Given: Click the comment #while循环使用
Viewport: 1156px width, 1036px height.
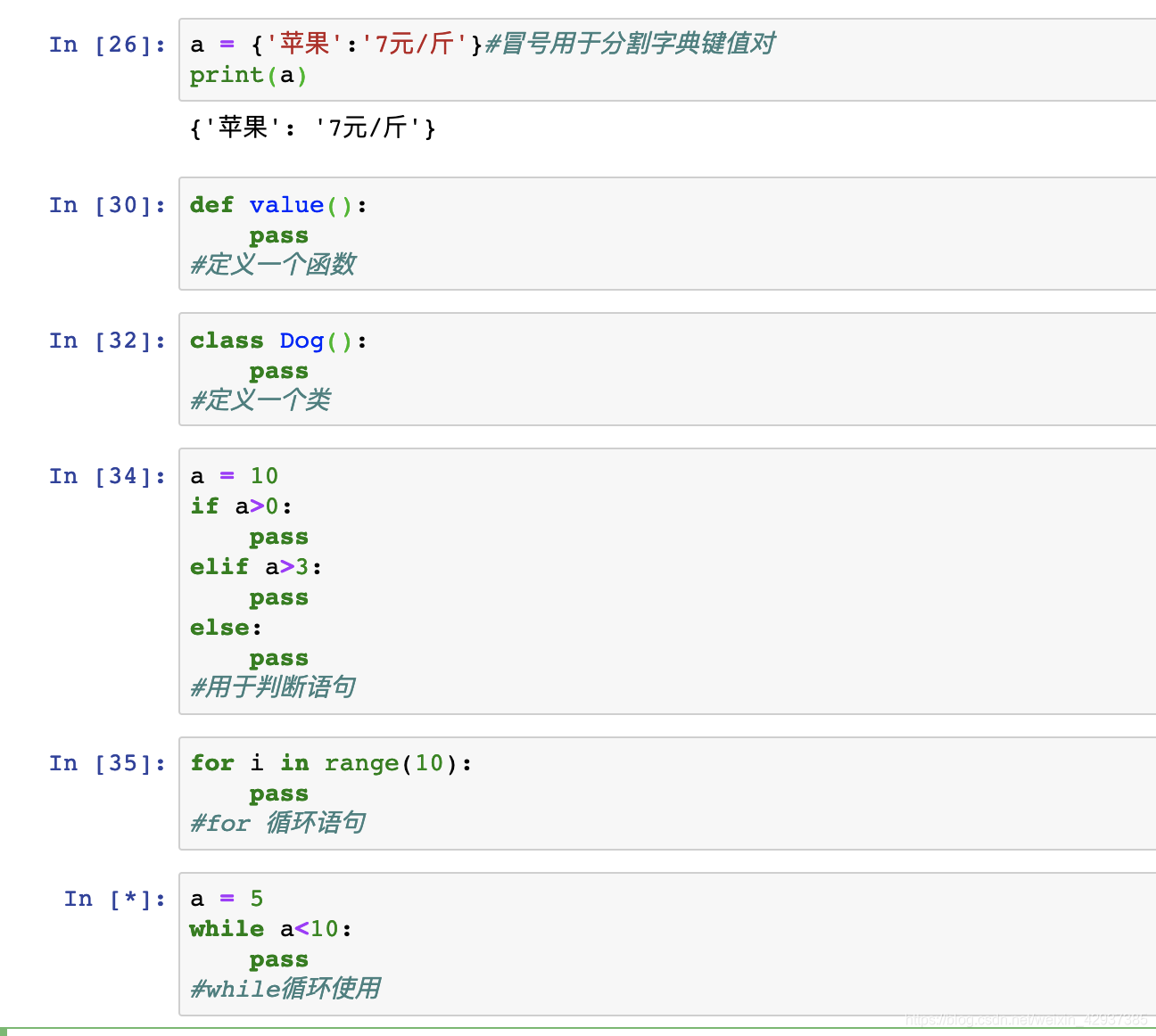Looking at the screenshot, I should (285, 989).
